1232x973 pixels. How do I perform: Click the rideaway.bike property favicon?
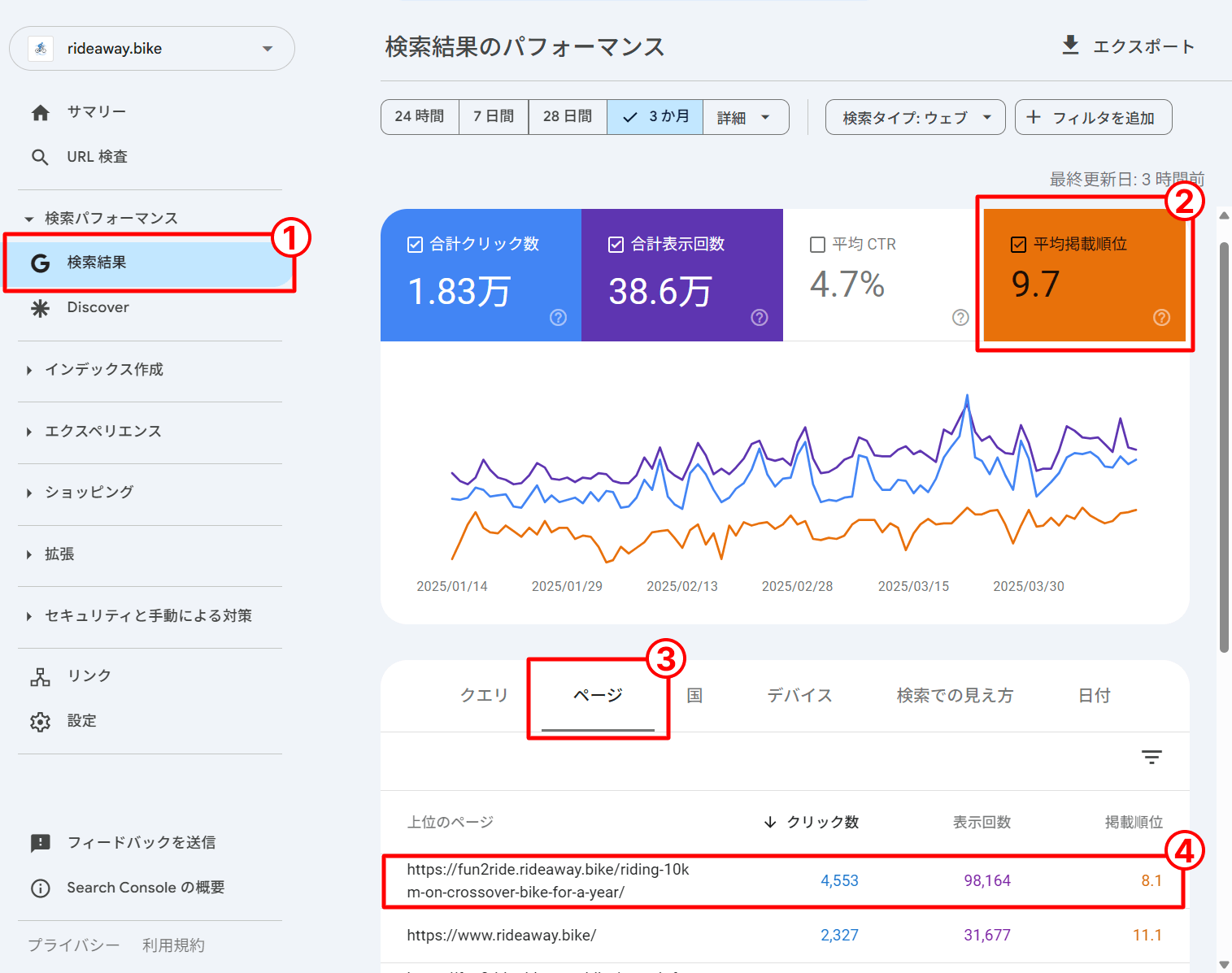(41, 48)
